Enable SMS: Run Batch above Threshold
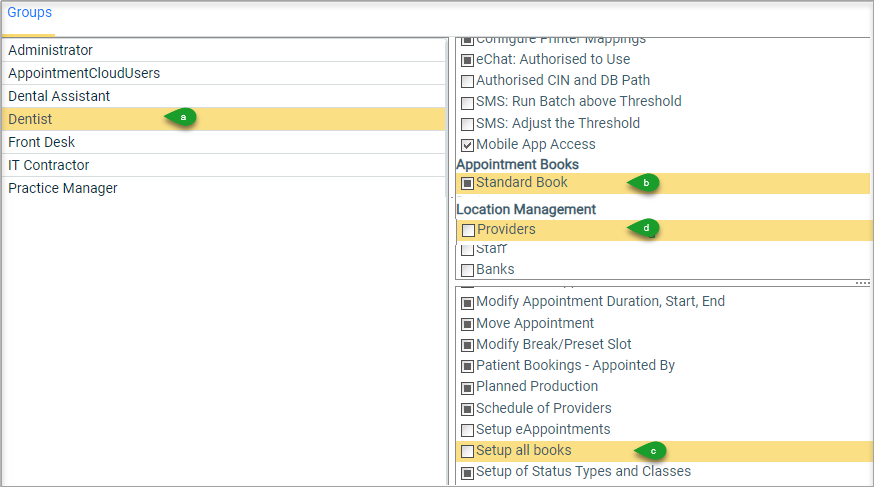Image resolution: width=874 pixels, height=487 pixels. 468,103
